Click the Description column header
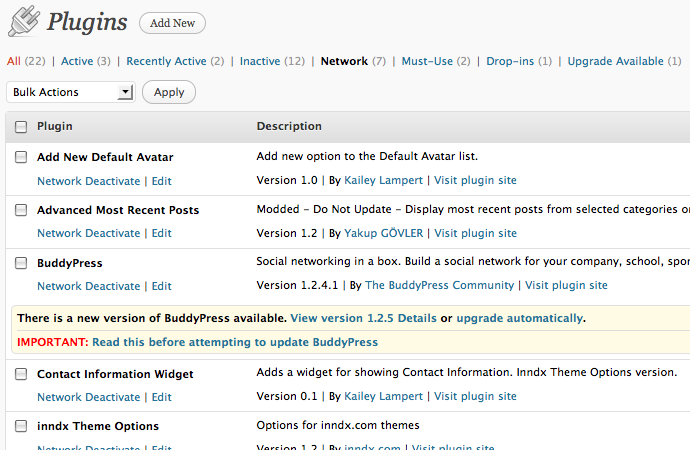 (x=289, y=126)
